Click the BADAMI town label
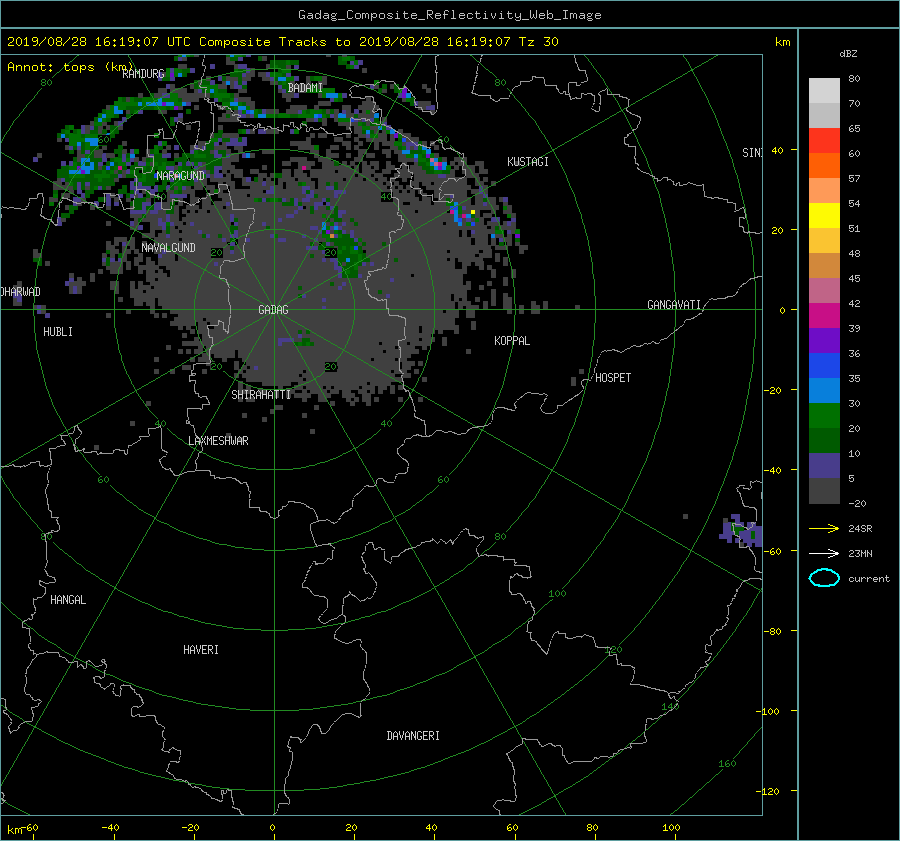Viewport: 900px width, 841px height. pyautogui.click(x=305, y=88)
